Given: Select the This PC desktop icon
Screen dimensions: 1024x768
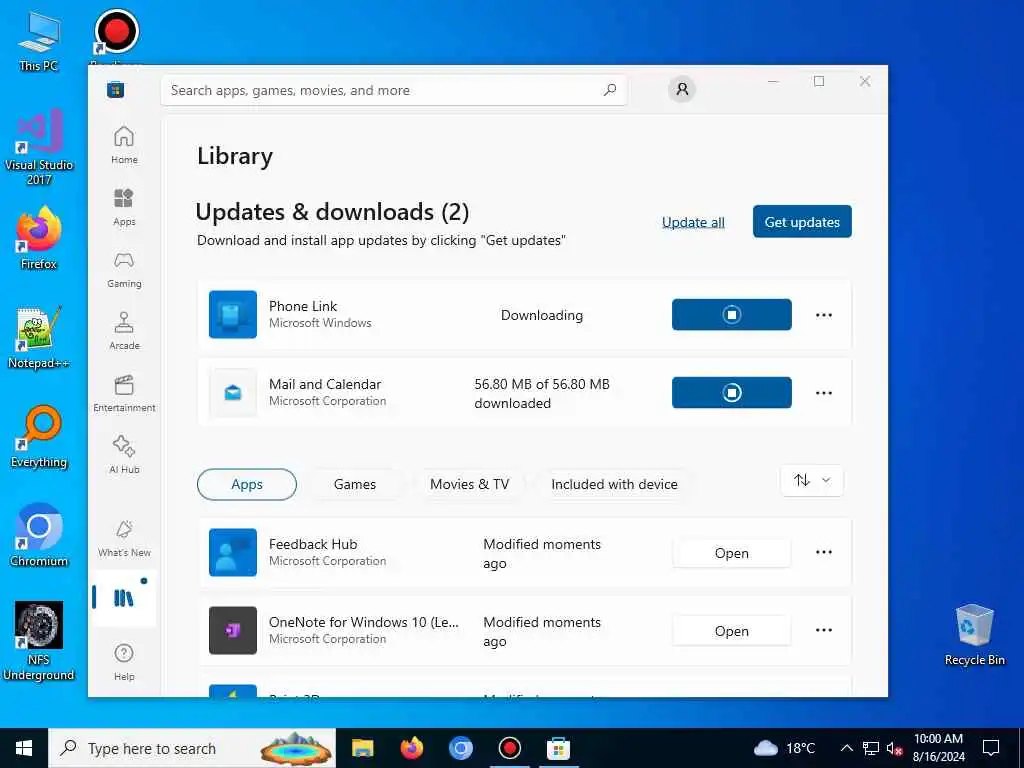Looking at the screenshot, I should click(x=39, y=41).
